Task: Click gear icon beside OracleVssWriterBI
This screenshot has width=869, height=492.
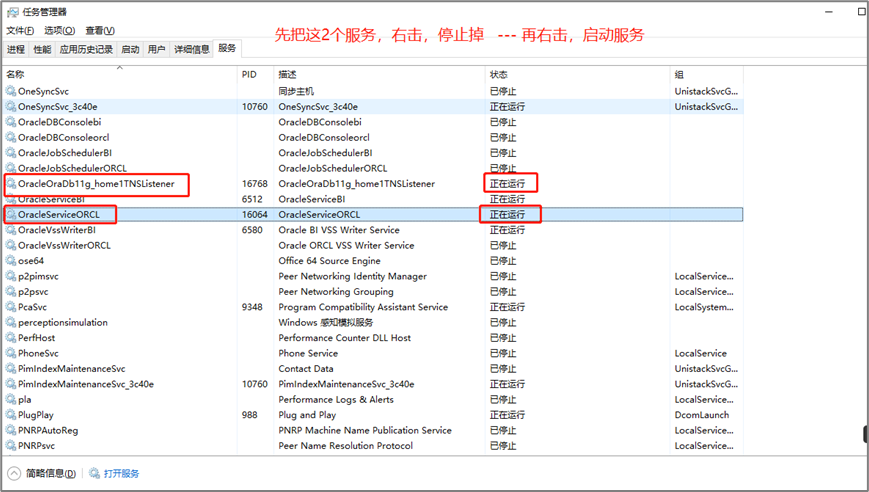Action: (11, 230)
